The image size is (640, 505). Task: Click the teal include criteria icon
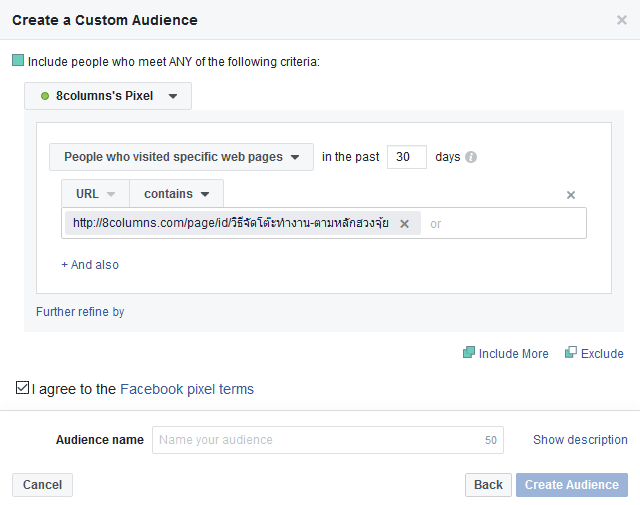(18, 60)
